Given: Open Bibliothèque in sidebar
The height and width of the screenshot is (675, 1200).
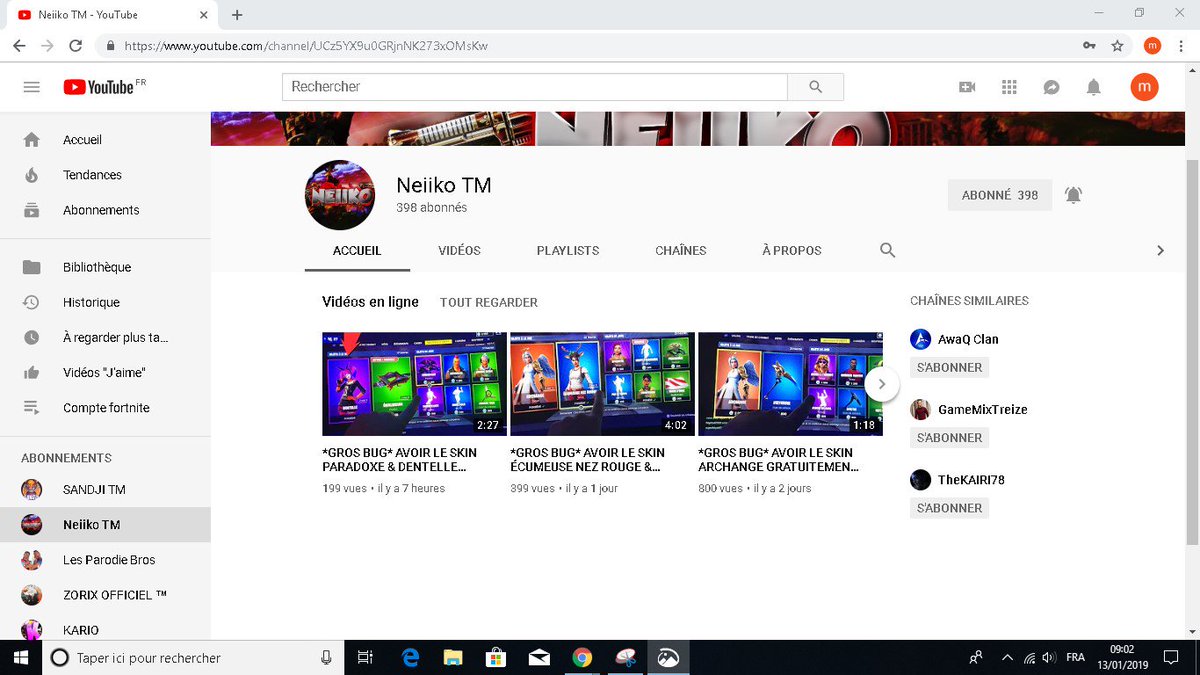Looking at the screenshot, I should 105,267.
